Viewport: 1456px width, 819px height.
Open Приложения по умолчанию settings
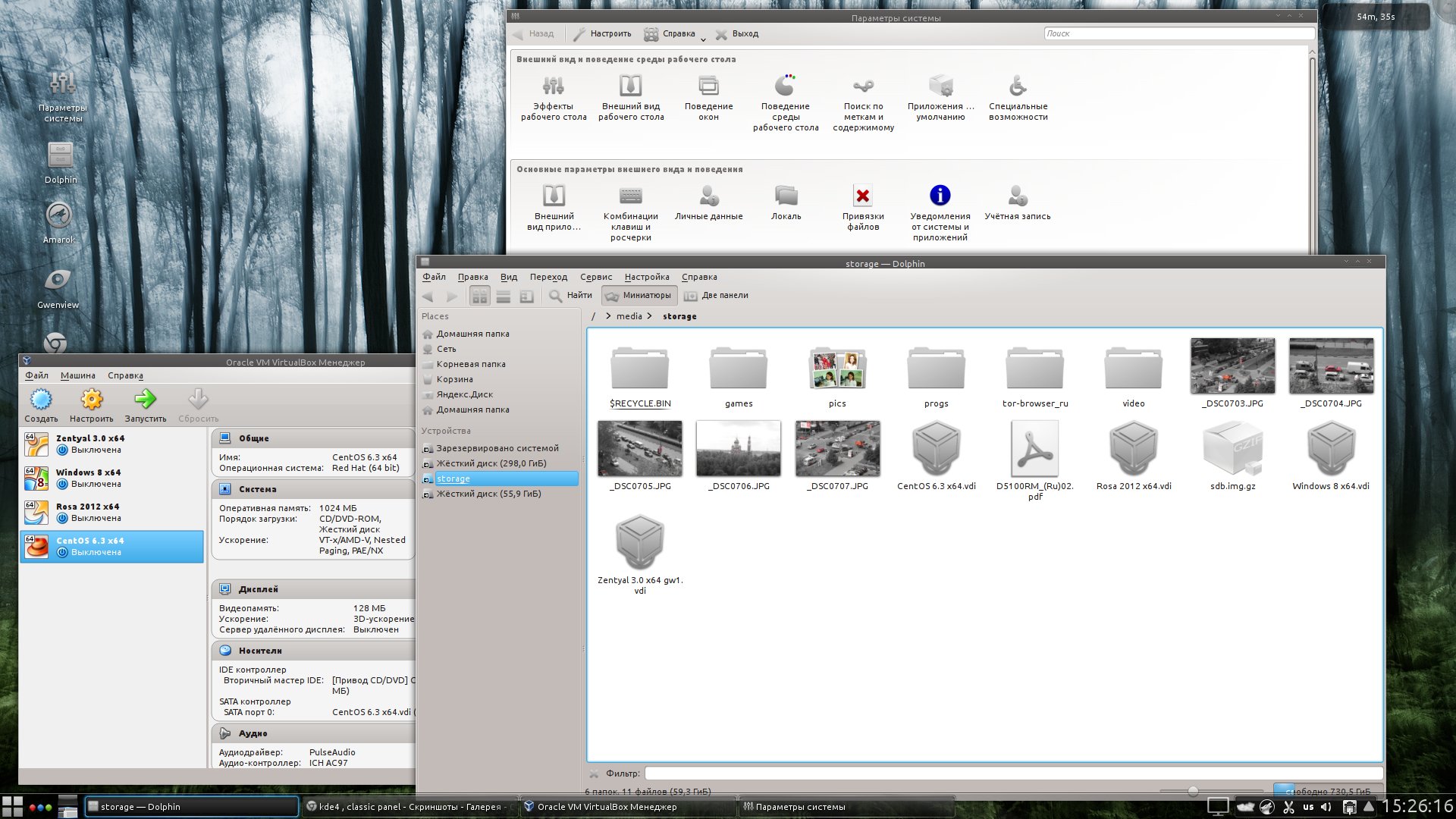(x=940, y=97)
